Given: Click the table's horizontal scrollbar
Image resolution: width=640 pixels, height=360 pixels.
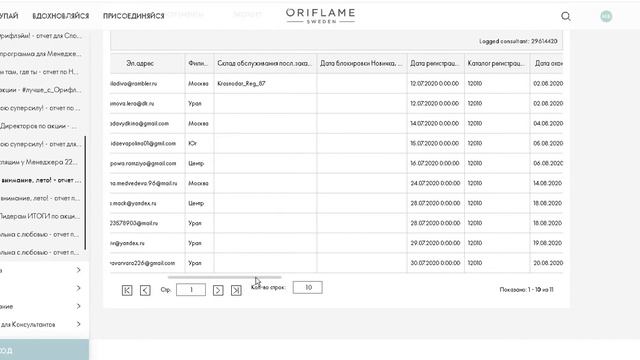Looking at the screenshot, I should pos(224,277).
